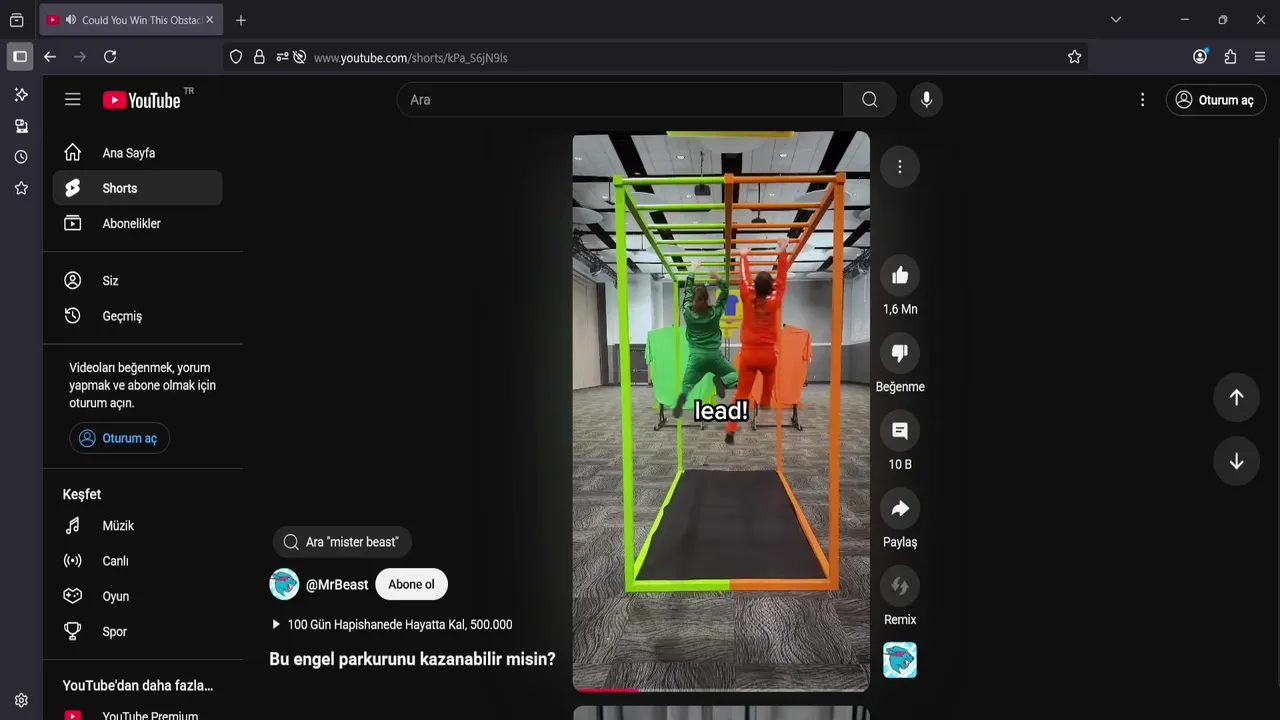Open YouTube settings three-dot menu in header
Viewport: 1280px width, 720px height.
1142,100
